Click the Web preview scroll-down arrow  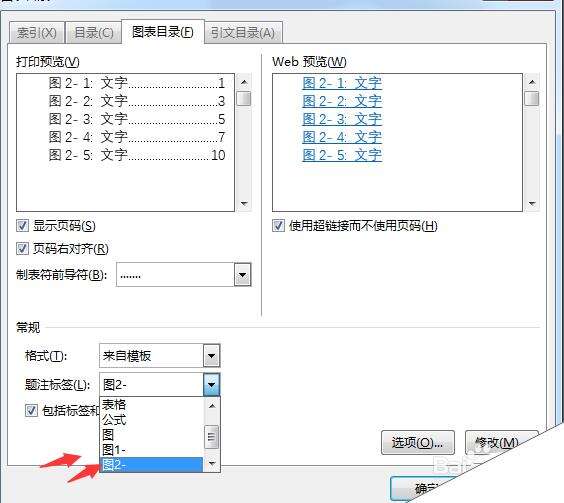click(x=532, y=204)
